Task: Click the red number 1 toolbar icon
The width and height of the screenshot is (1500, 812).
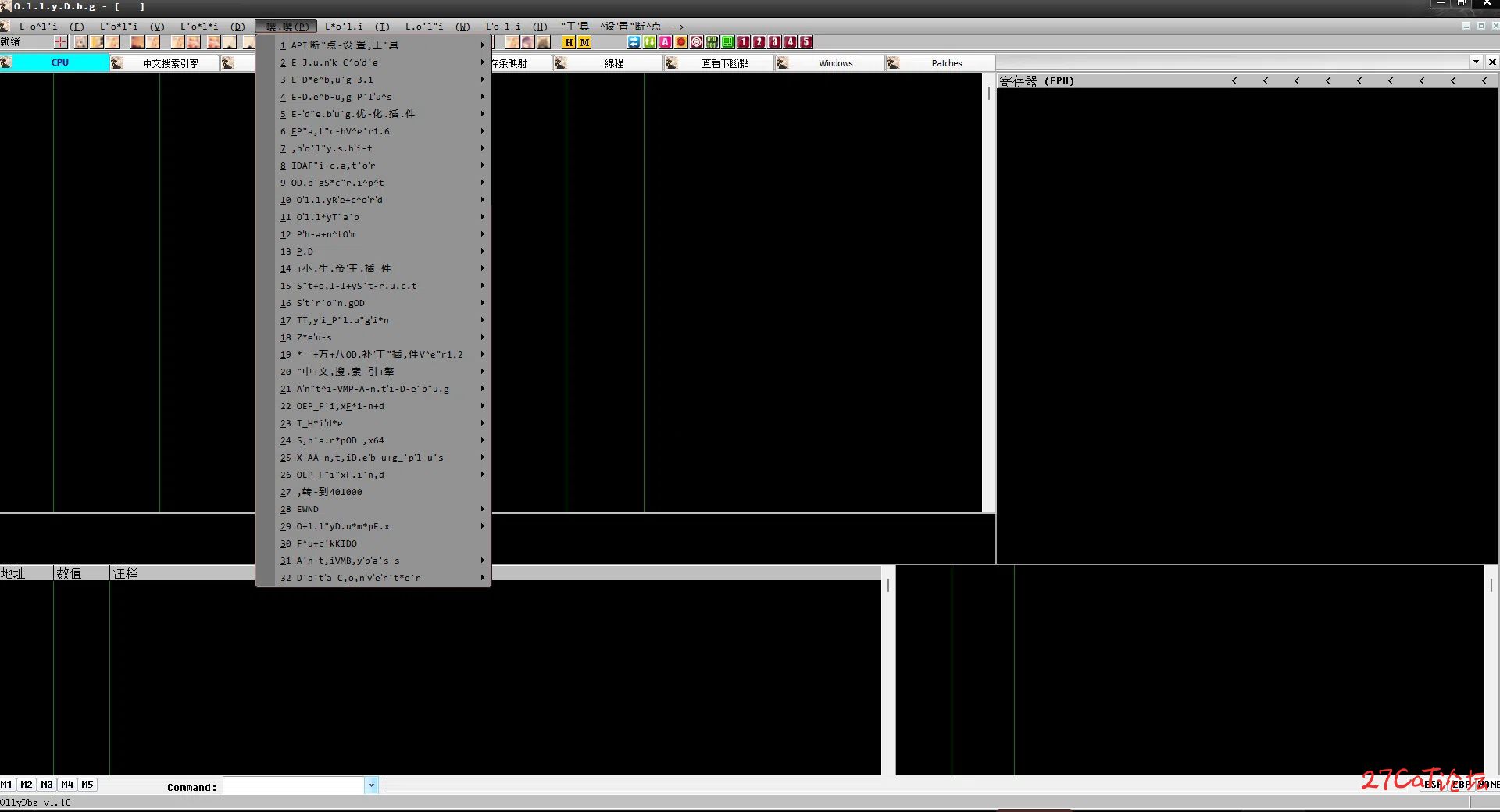Action: tap(744, 42)
